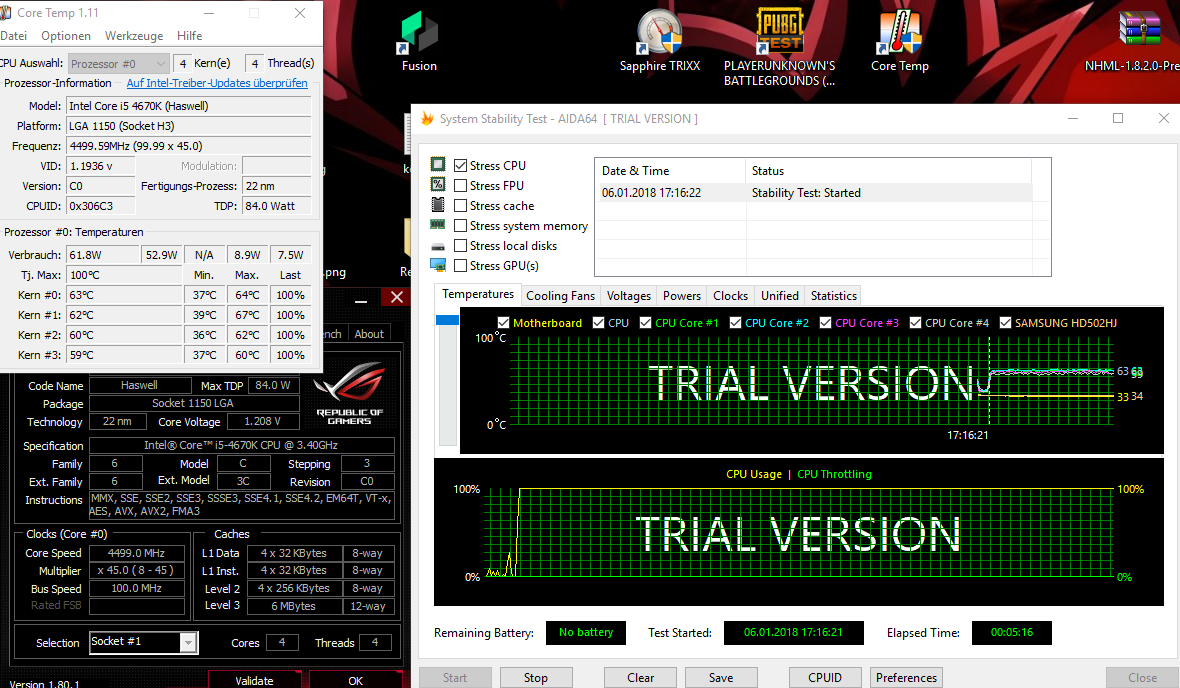Screen dimensions: 1180x688
Task: Click the Stress GPU monitor icon
Action: [x=438, y=265]
